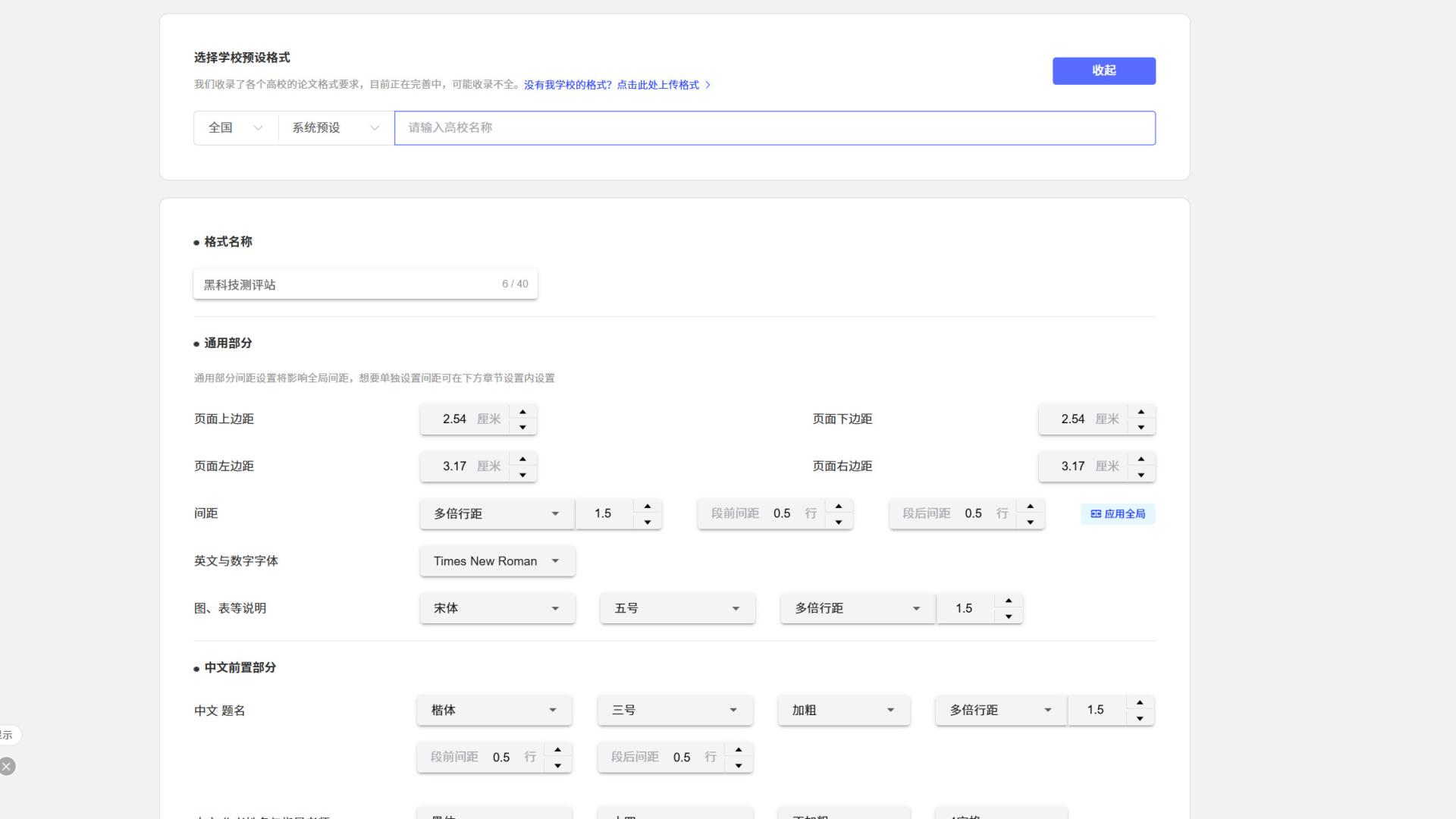Viewport: 1456px width, 819px height.
Task: Open the 加粗 bold weight dropdown
Action: (x=843, y=711)
